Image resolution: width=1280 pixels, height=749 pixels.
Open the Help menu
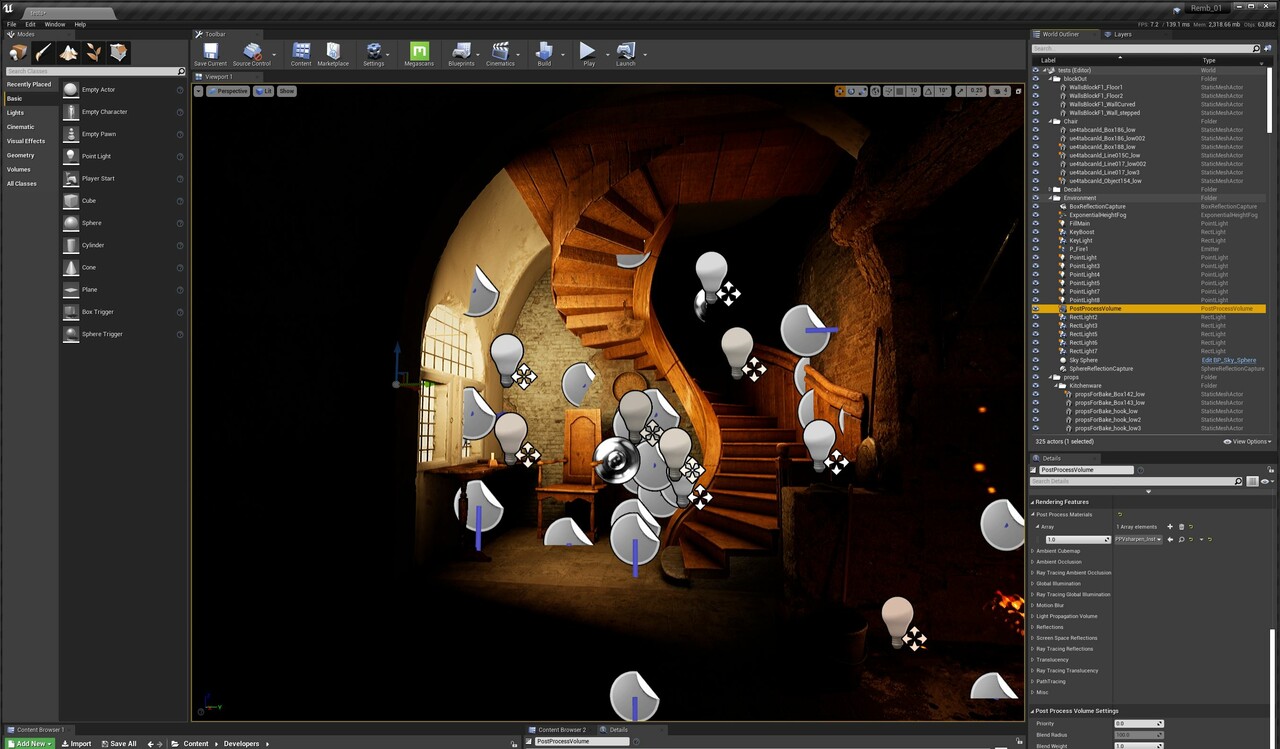pos(80,24)
